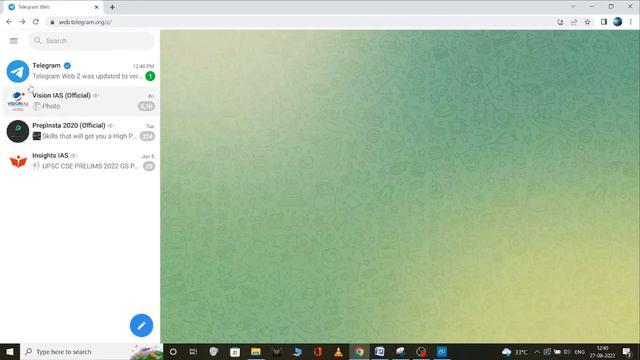Click the unread counter on PrepInsta chat
Screen dimensions: 640x360
tap(147, 136)
